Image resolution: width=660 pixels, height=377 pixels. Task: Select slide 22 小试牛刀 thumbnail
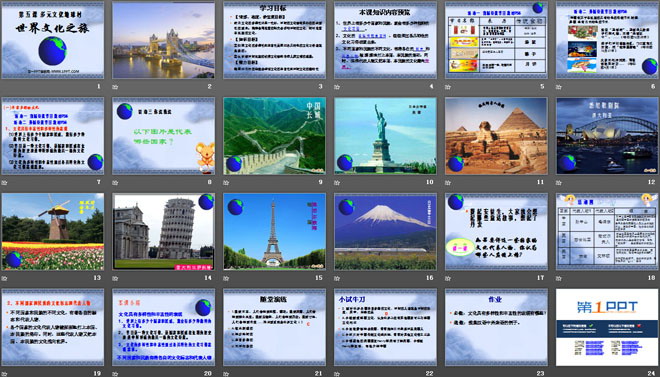pos(386,327)
